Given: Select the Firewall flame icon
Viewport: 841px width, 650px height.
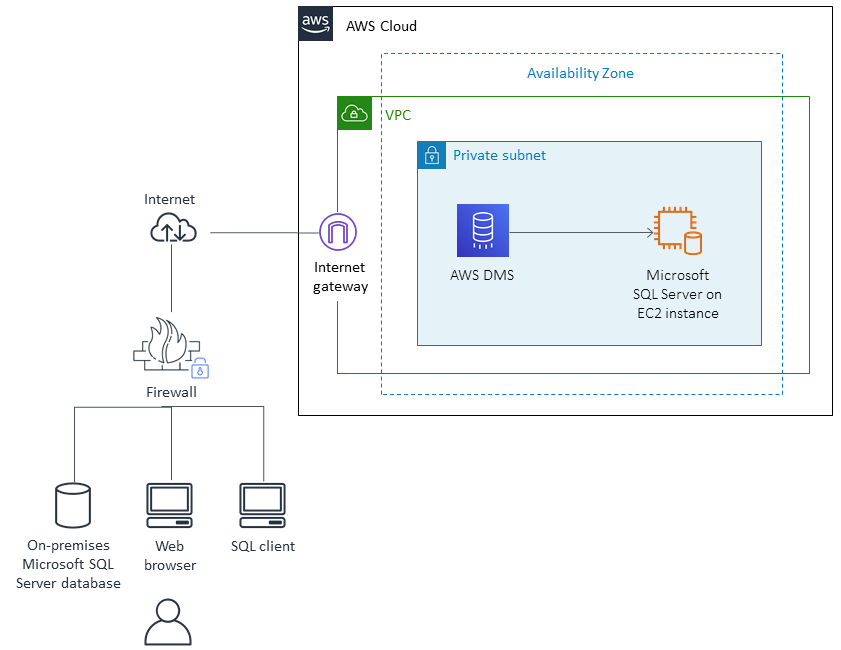Looking at the screenshot, I should point(165,344).
